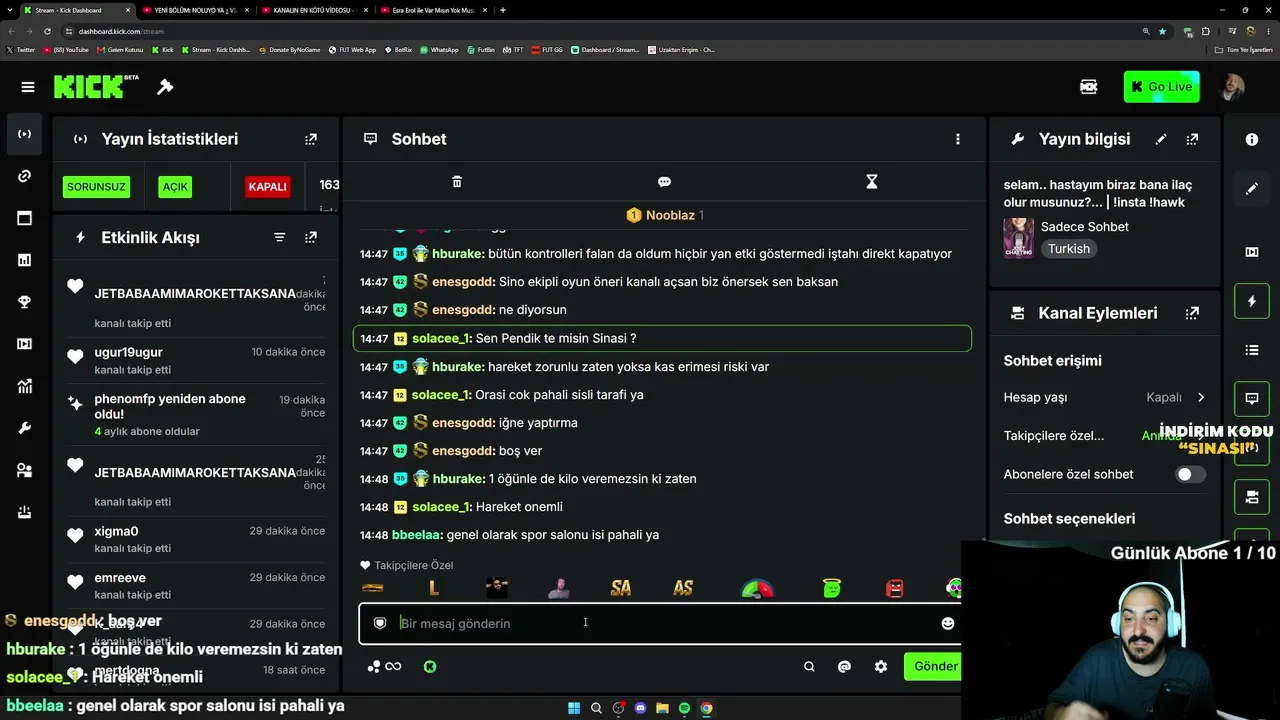Viewport: 1280px width, 720px height.
Task: Toggle Abonelere özel sohbet switch
Action: 1190,474
